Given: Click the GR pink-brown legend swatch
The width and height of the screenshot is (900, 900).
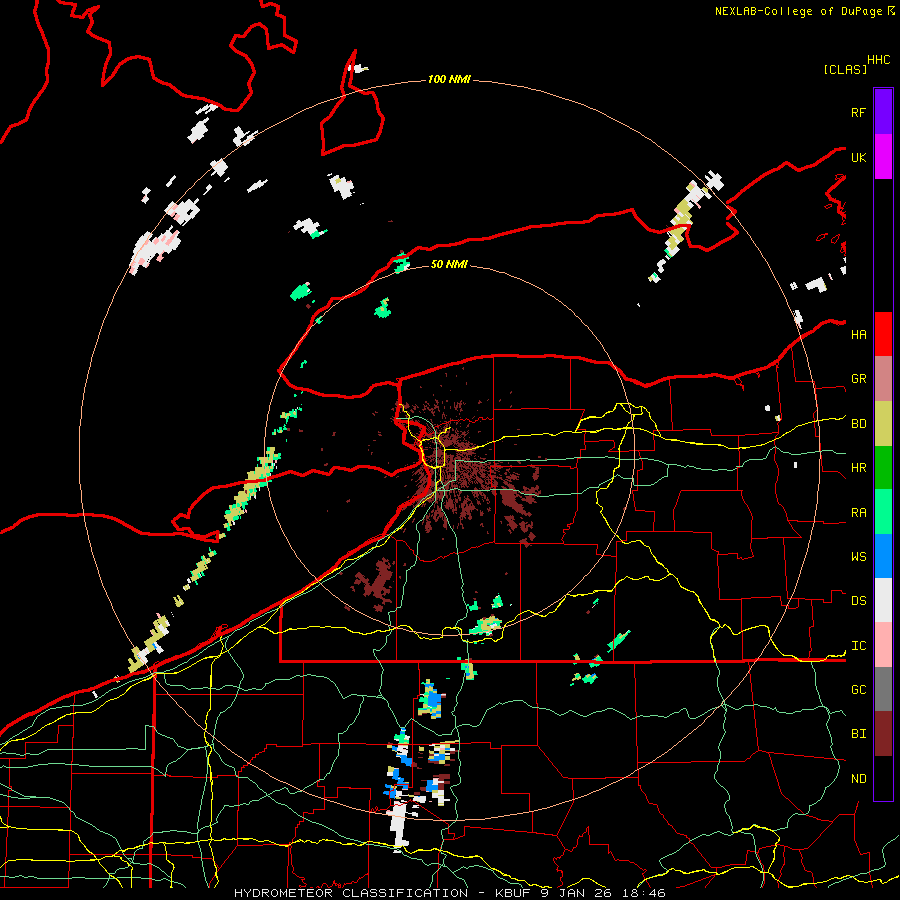Looking at the screenshot, I should click(883, 379).
